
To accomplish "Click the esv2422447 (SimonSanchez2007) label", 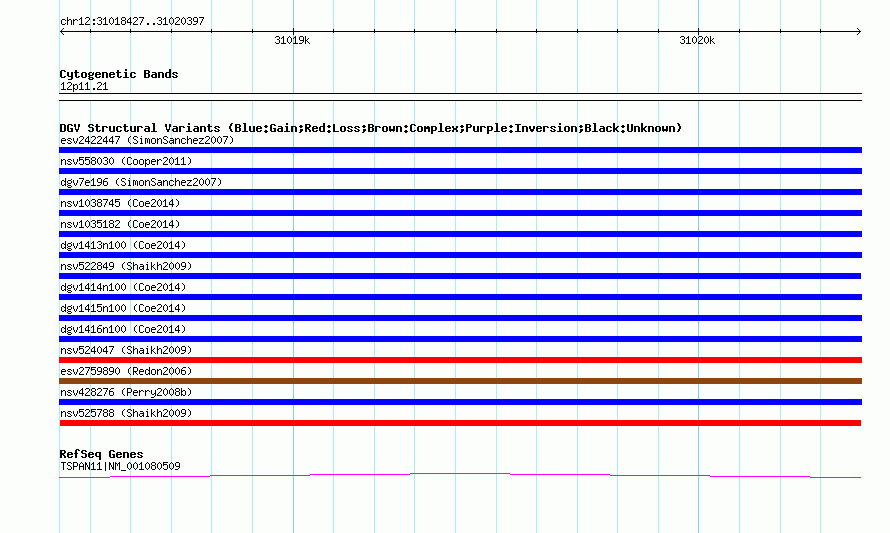I will [147, 140].
